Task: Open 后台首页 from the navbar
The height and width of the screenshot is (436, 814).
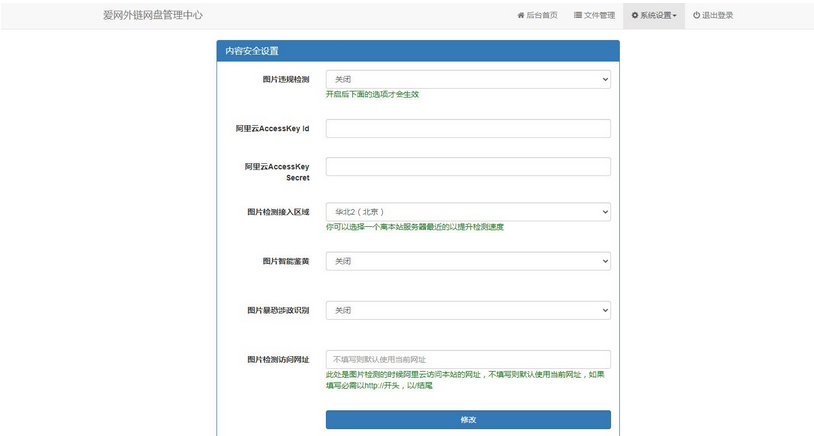Action: (x=537, y=16)
